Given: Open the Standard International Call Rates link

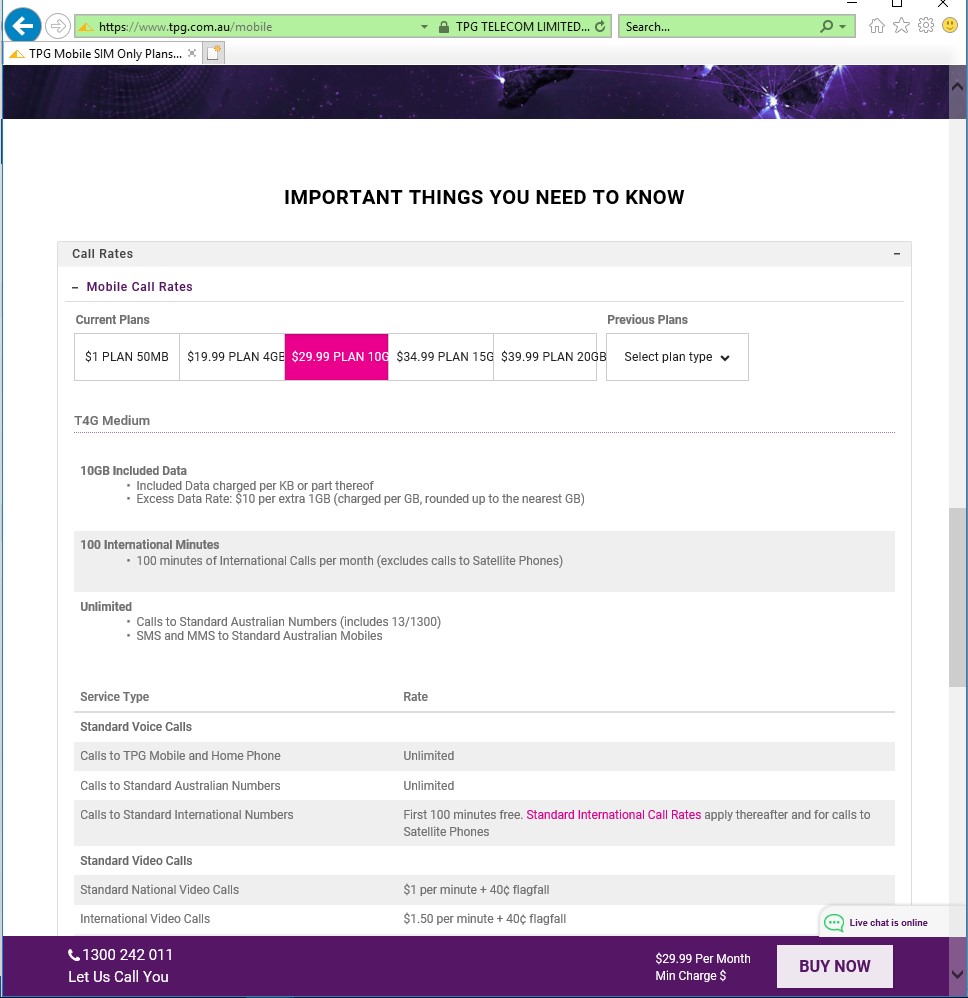Looking at the screenshot, I should point(614,815).
